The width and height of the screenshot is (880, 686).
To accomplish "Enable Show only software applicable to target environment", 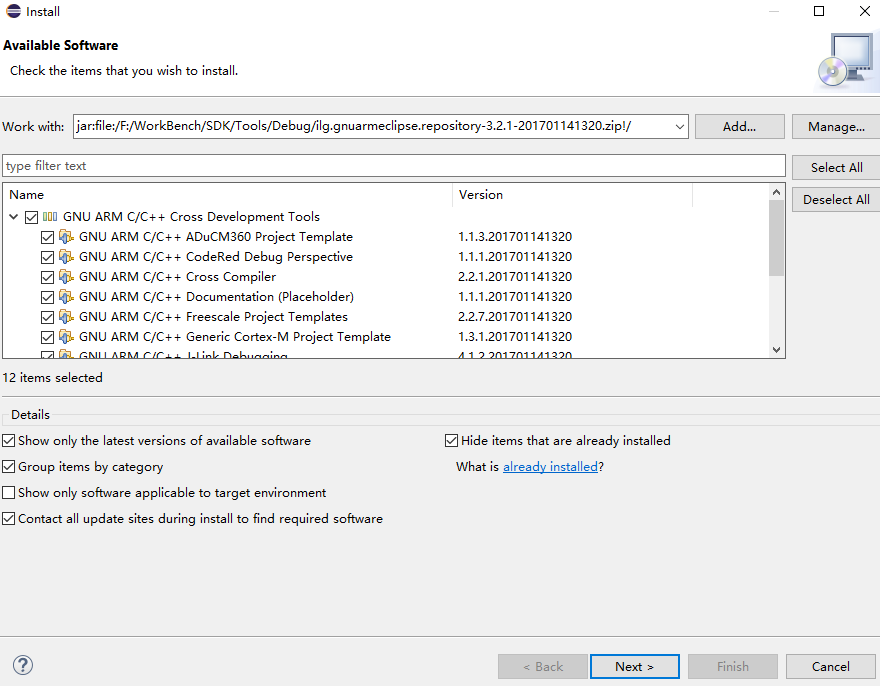I will click(x=8, y=493).
